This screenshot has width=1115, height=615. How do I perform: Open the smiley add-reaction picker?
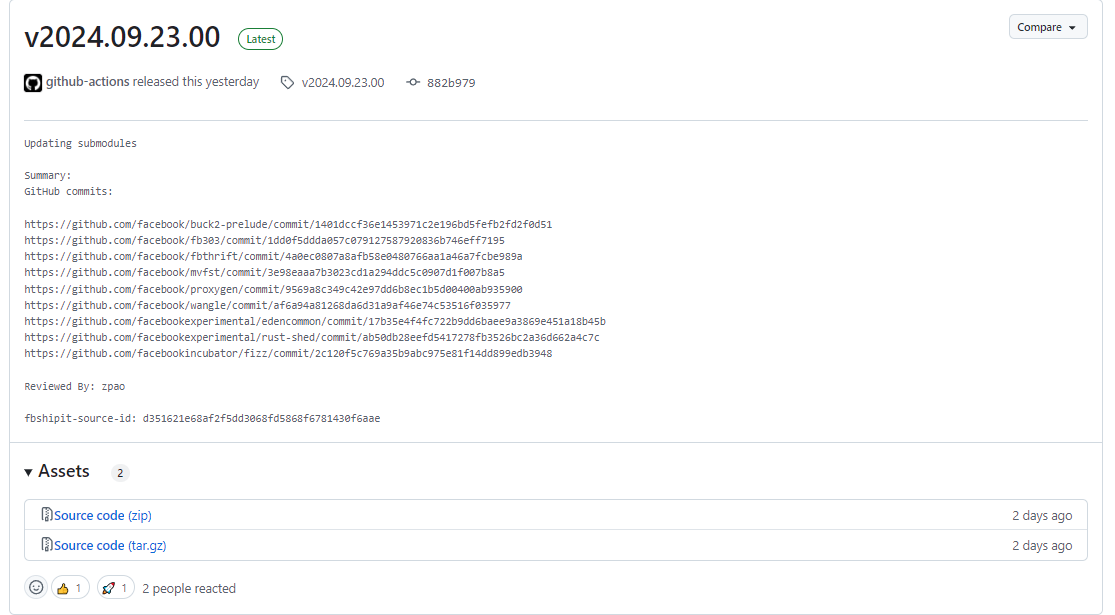click(36, 587)
